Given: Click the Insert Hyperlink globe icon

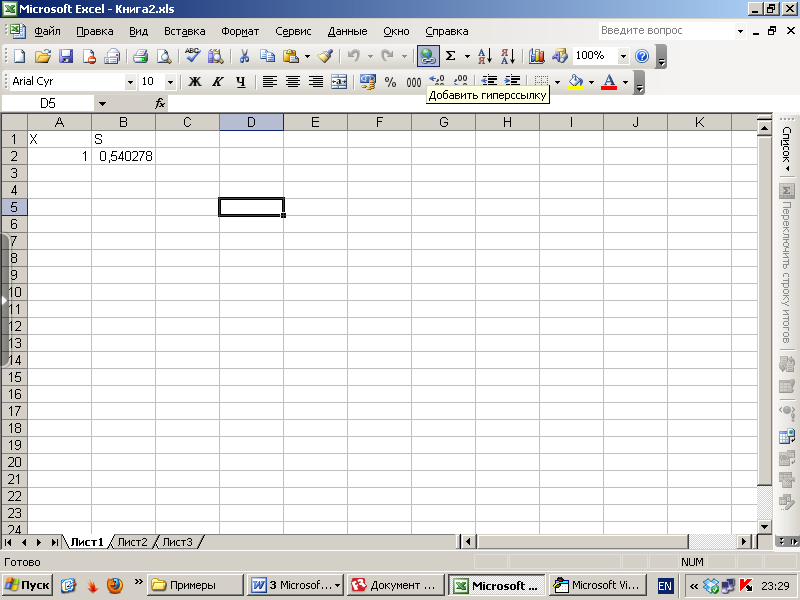Looking at the screenshot, I should [428, 56].
